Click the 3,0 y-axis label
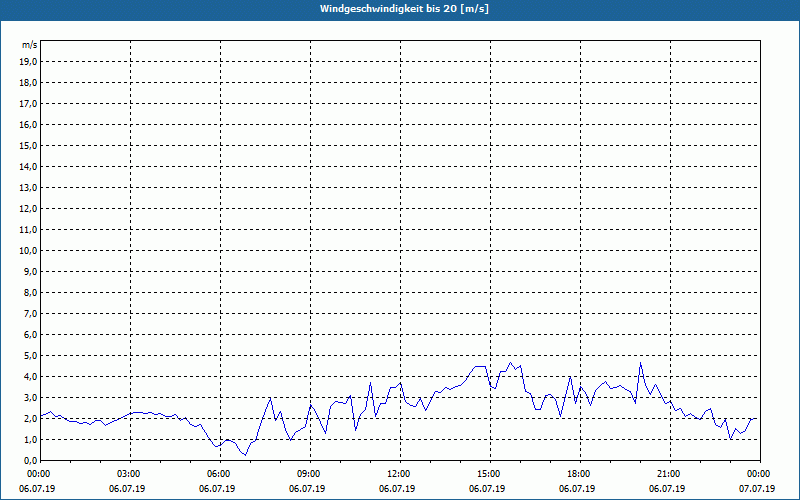This screenshot has height=500, width=800. (x=31, y=397)
